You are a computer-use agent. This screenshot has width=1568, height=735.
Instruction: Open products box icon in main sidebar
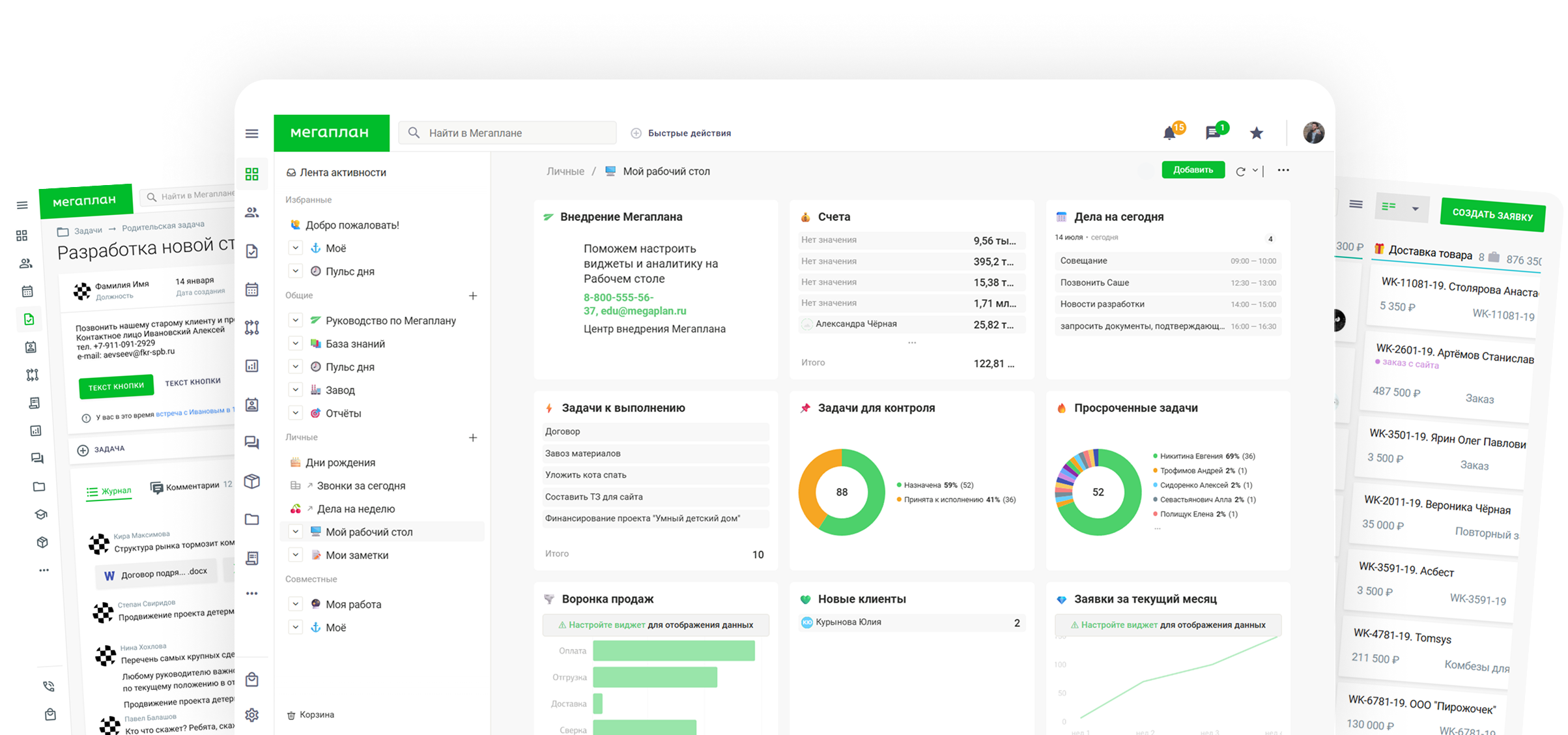coord(252,481)
